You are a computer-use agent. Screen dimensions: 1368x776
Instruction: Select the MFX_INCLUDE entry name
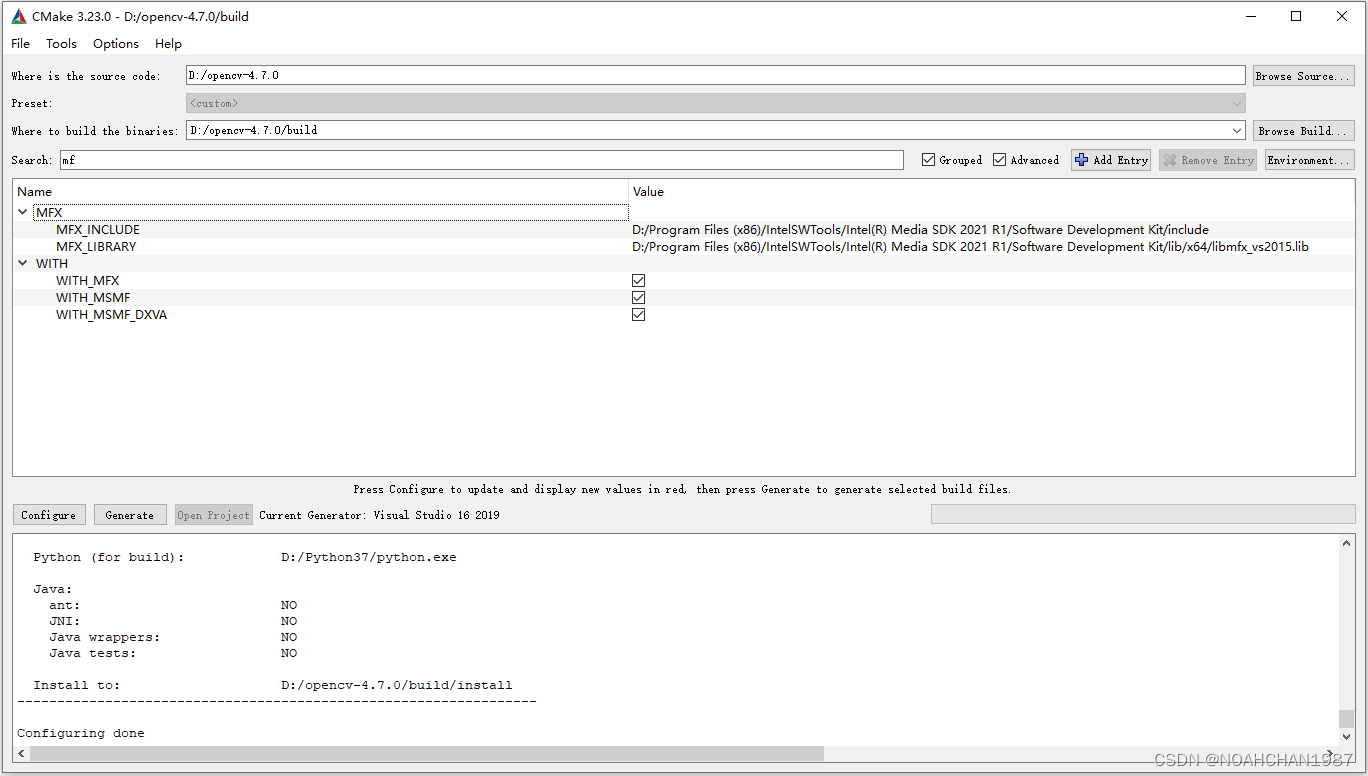[x=98, y=230]
